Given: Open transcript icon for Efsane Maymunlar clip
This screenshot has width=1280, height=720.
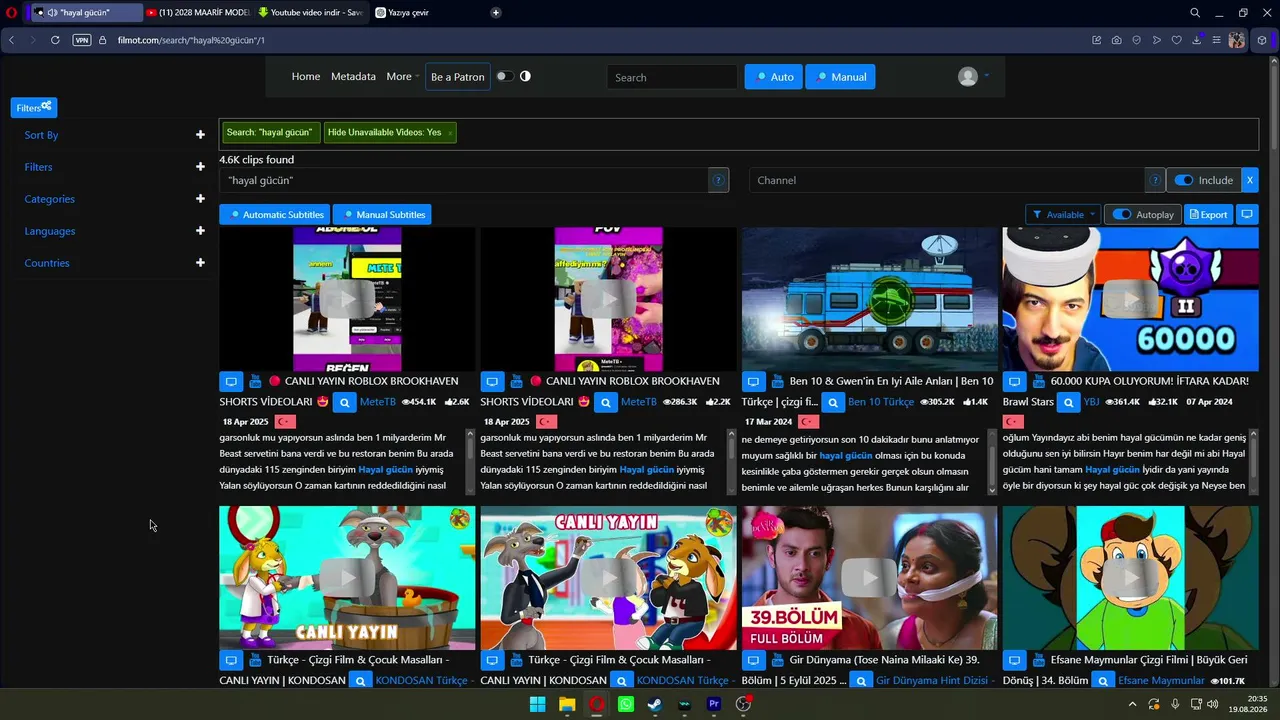Looking at the screenshot, I should tap(1014, 660).
